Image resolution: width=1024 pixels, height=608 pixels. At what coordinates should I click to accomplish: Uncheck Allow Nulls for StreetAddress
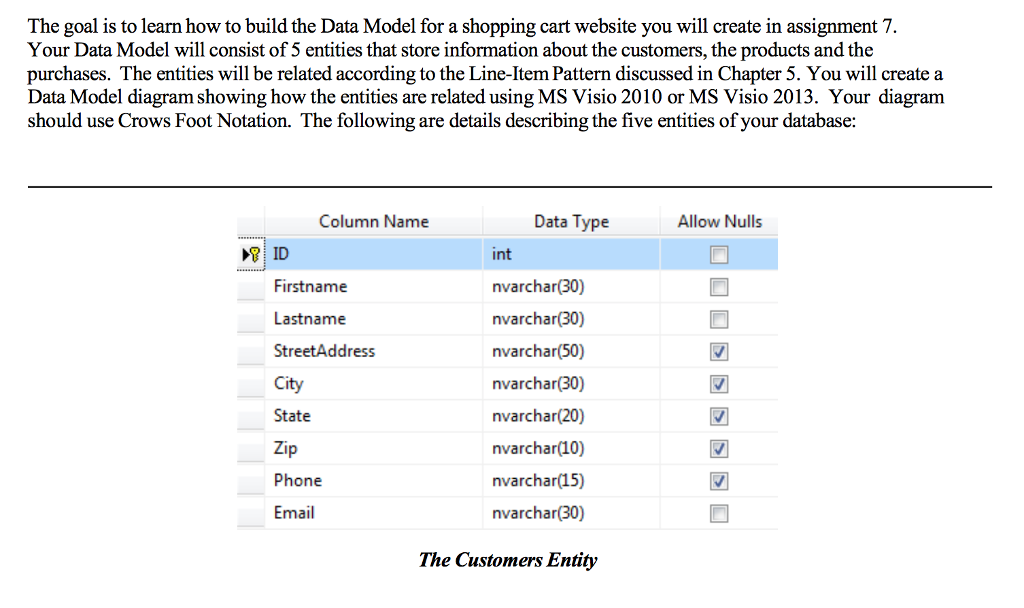pos(719,351)
